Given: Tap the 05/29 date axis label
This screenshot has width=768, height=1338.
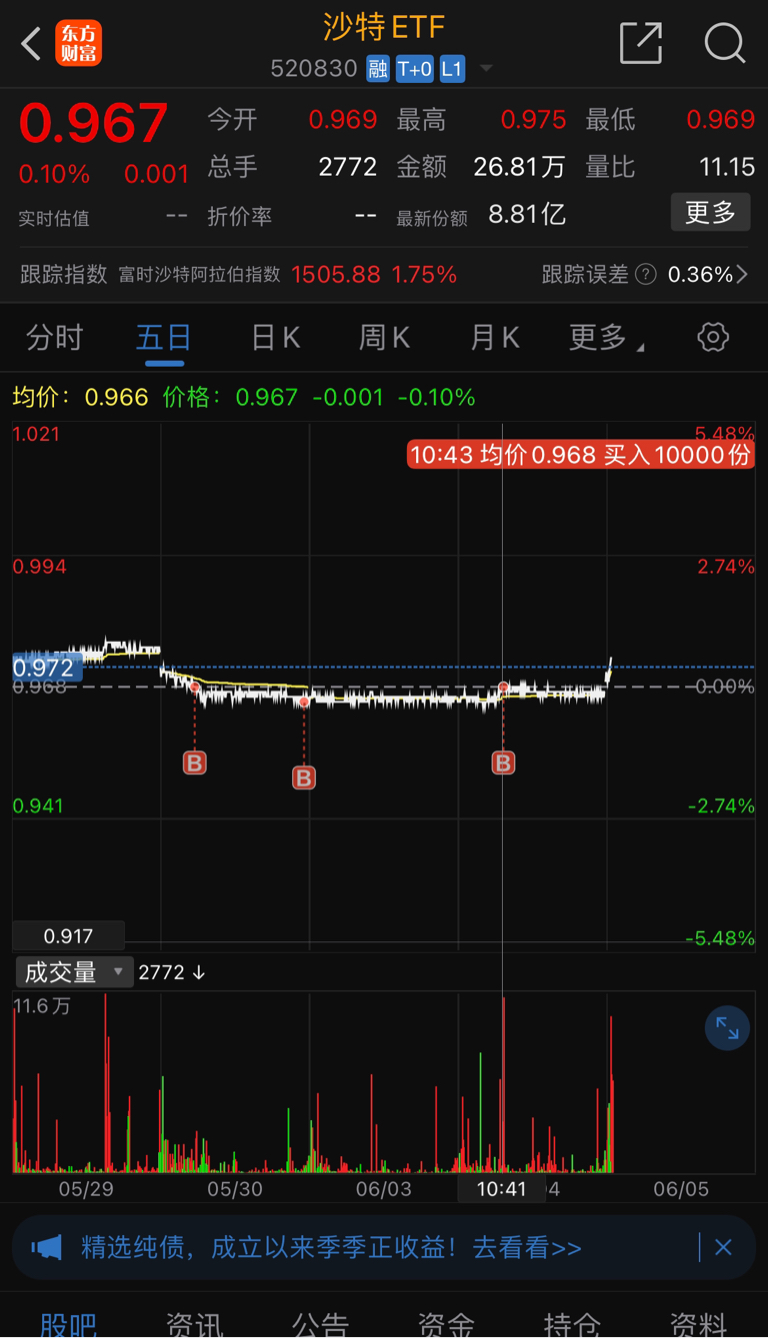Looking at the screenshot, I should tap(86, 1189).
